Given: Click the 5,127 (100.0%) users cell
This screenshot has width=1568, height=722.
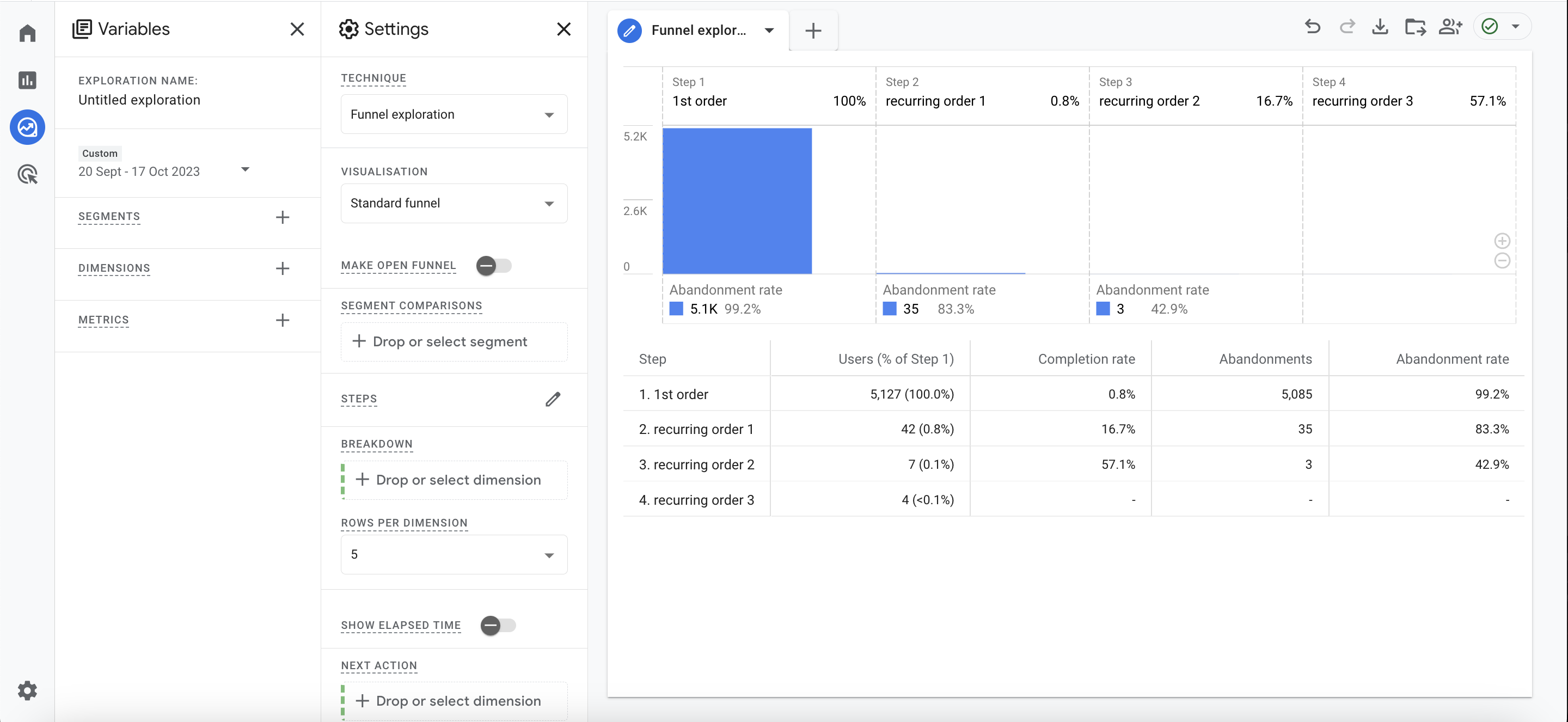Looking at the screenshot, I should click(x=912, y=394).
